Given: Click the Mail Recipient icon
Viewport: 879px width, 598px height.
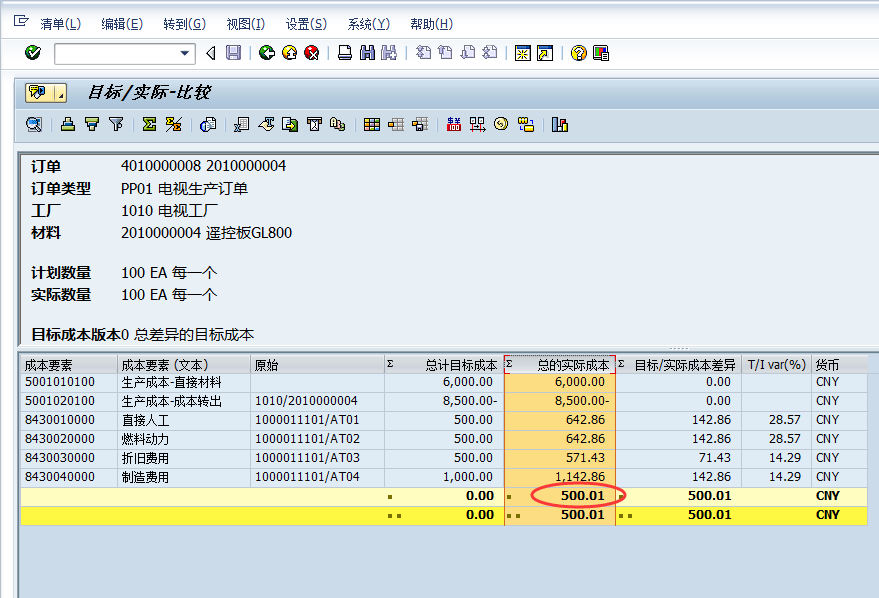Looking at the screenshot, I should pos(314,124).
